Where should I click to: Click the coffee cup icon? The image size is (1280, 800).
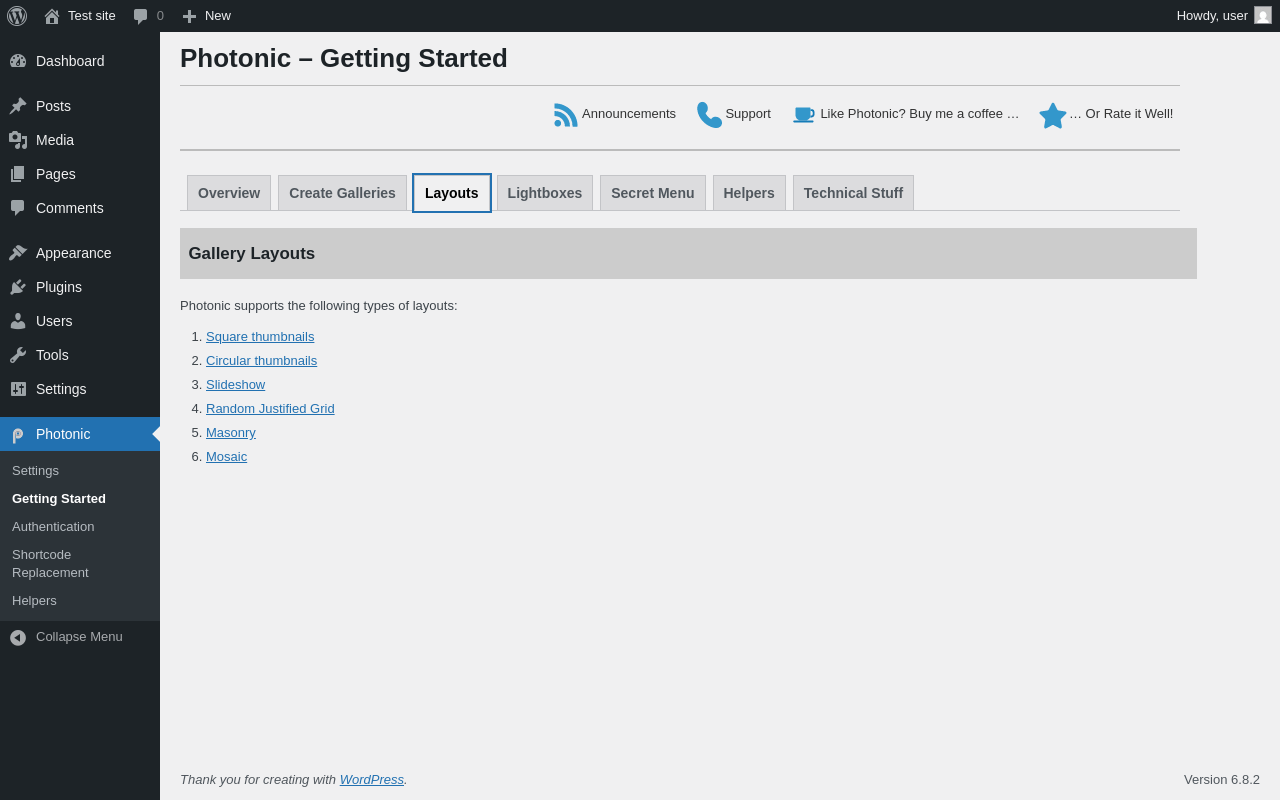[x=804, y=115]
